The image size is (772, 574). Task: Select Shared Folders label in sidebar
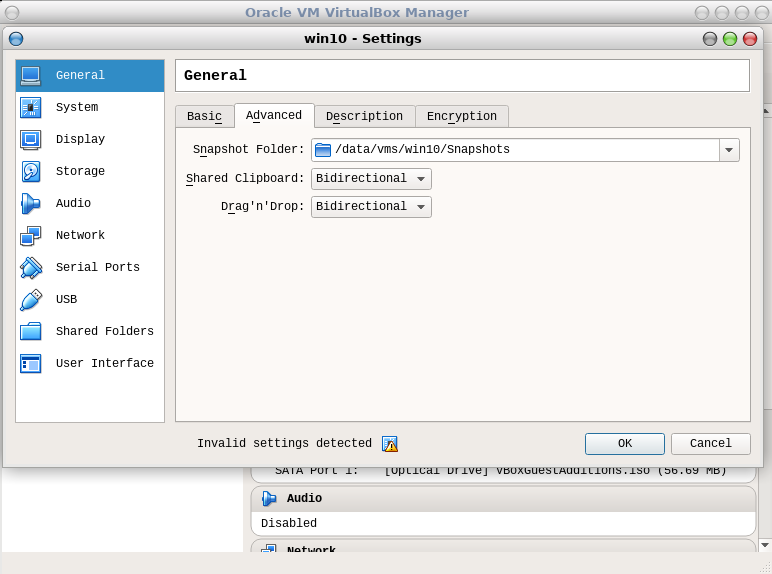[105, 331]
